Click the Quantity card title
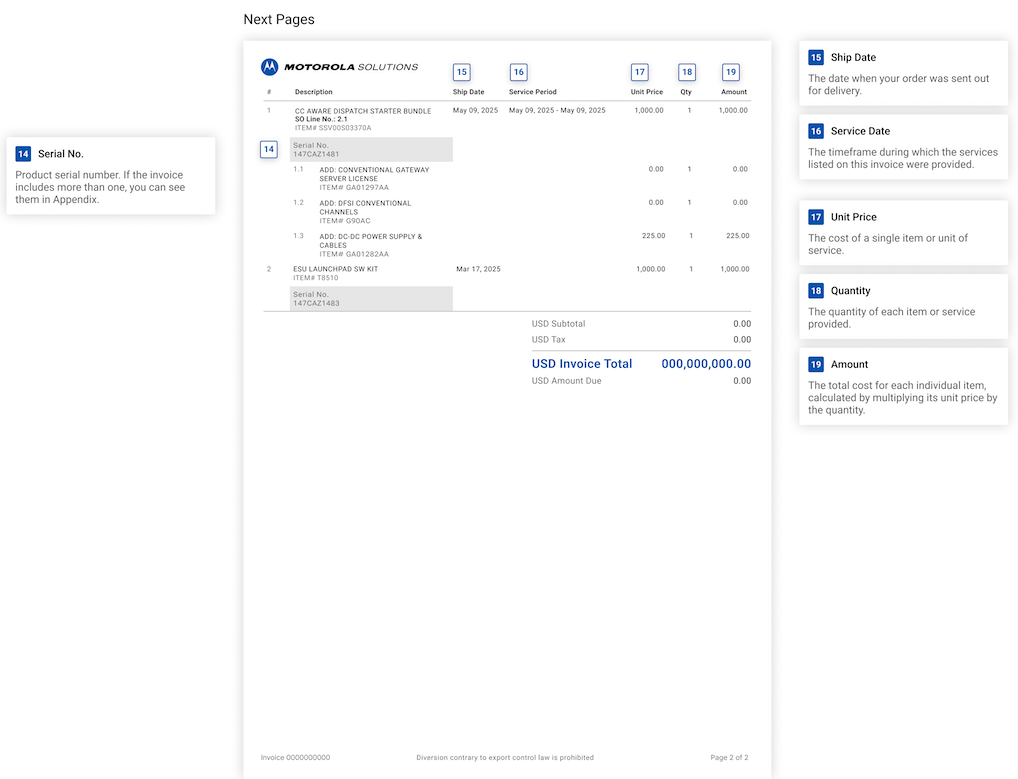The image size is (1018, 779). 850,291
